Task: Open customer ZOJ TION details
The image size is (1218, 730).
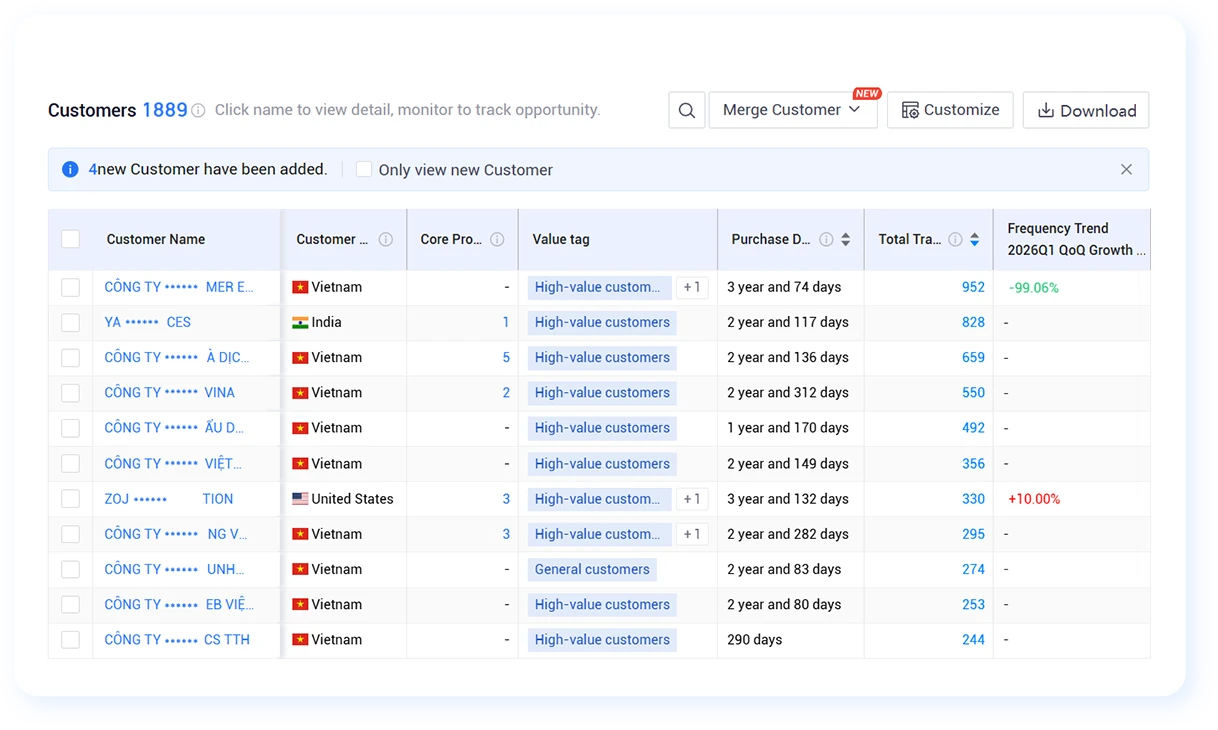Action: (168, 499)
